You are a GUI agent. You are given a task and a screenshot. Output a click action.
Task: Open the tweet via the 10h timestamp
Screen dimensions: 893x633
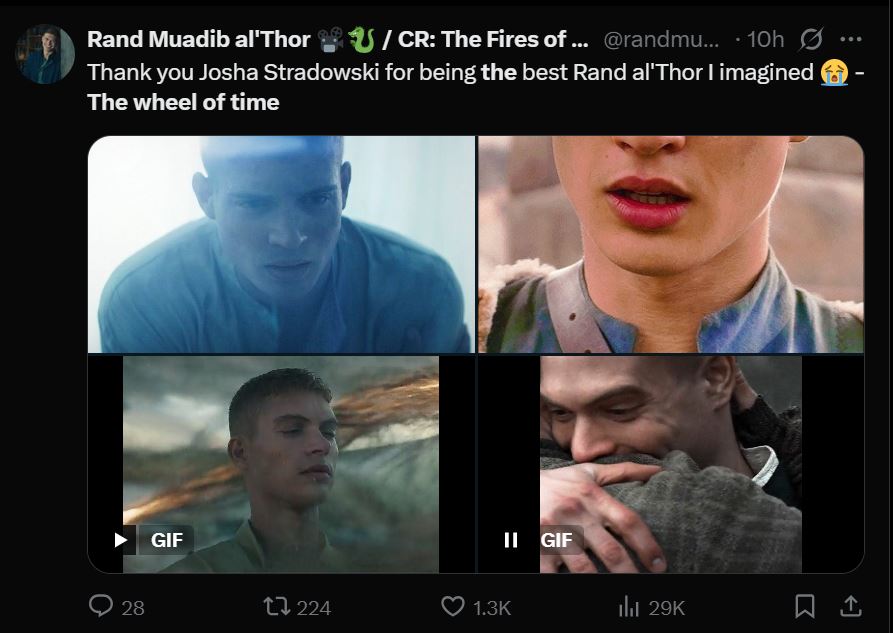pyautogui.click(x=765, y=40)
